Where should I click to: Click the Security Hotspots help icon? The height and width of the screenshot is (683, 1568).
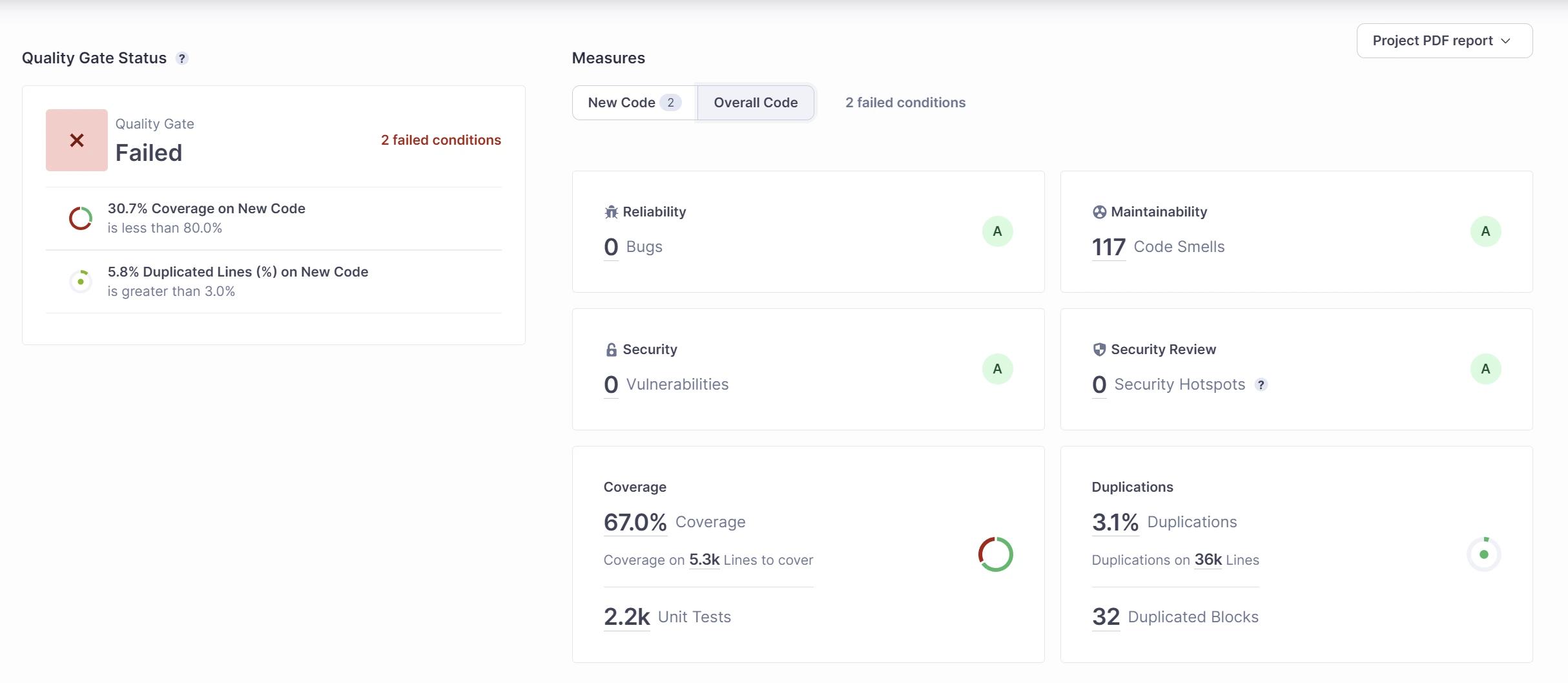coord(1261,385)
